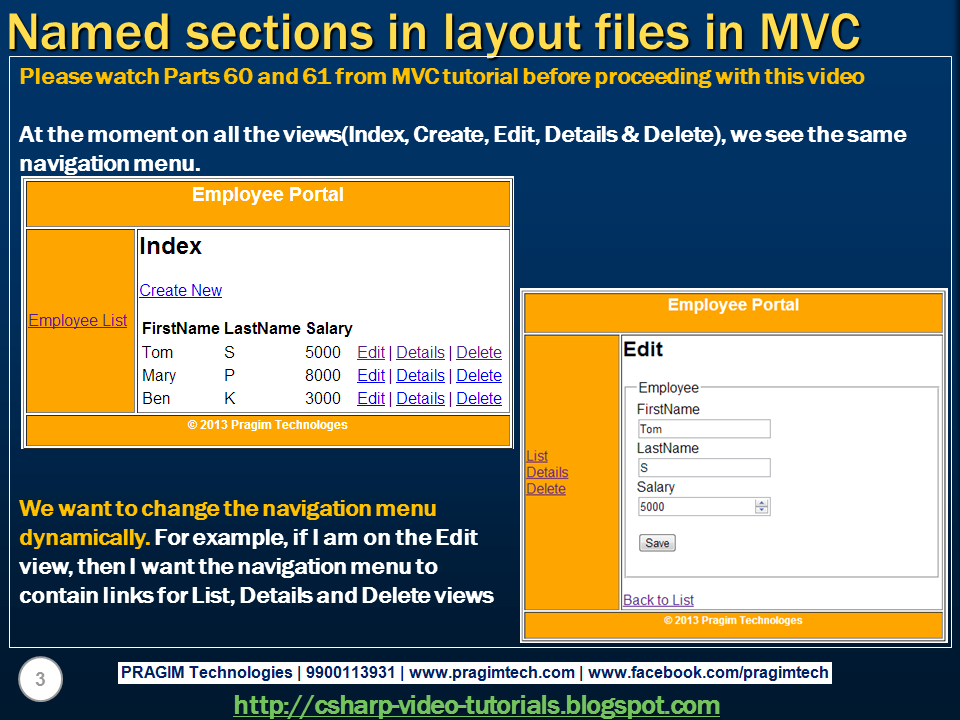This screenshot has height=720, width=960.
Task: Click the Details link for Ben's row
Action: point(420,398)
